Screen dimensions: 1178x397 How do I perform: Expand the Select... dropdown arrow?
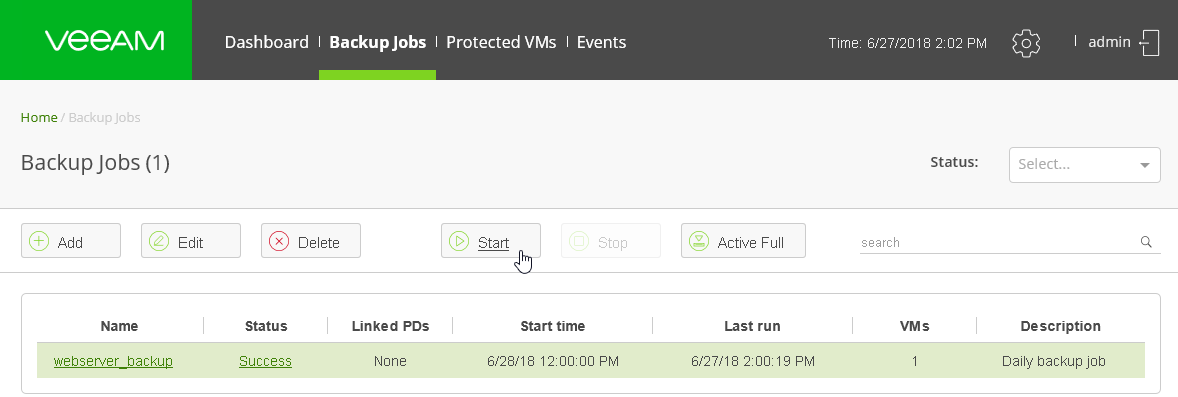tap(1144, 165)
